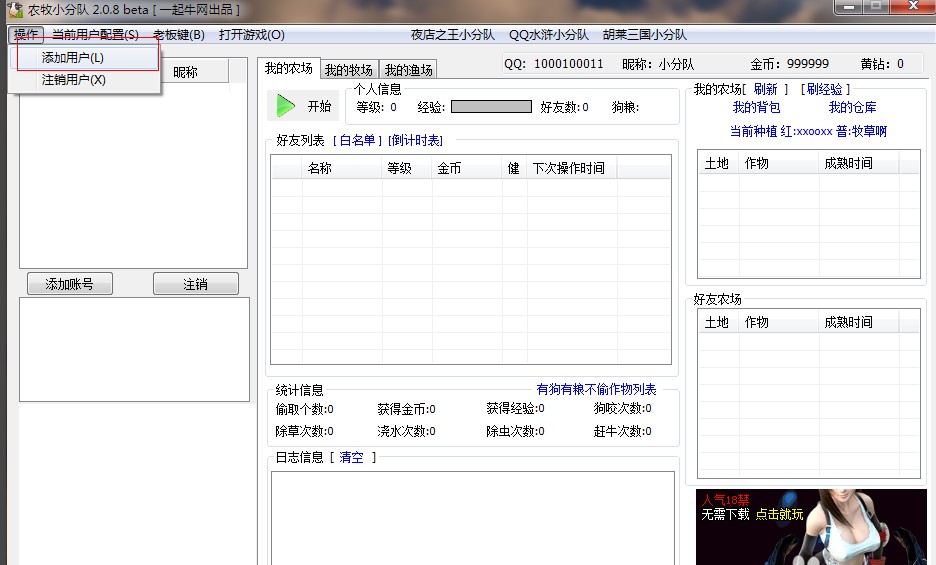
Task: Open the 倒计时表 link
Action: tap(416, 141)
